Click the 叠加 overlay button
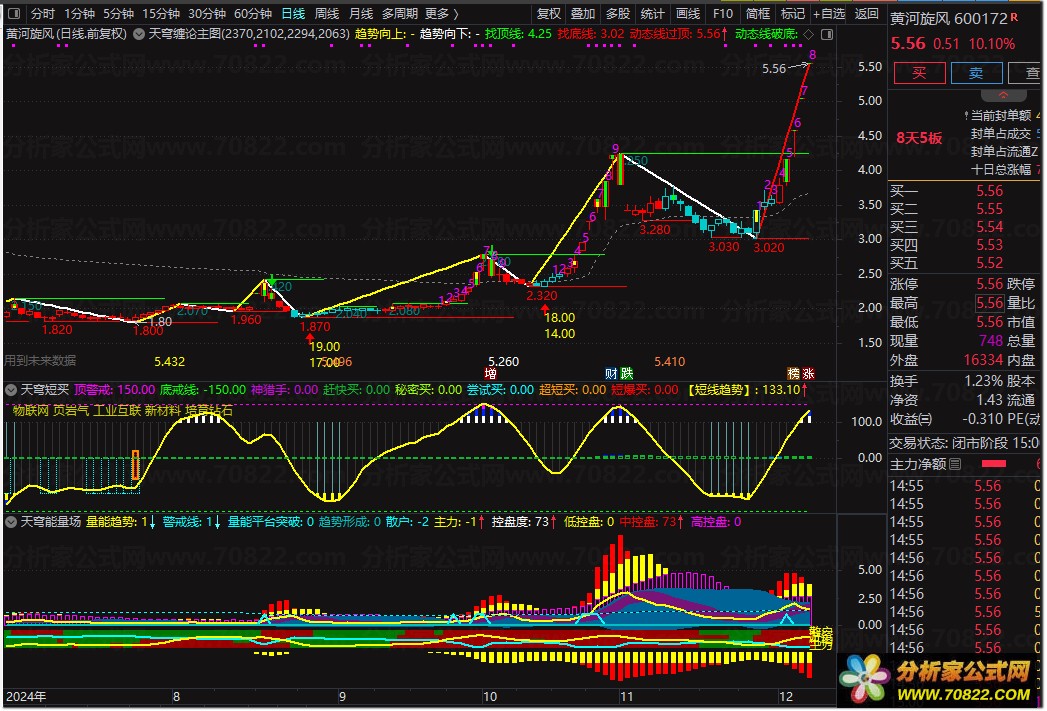 click(582, 13)
